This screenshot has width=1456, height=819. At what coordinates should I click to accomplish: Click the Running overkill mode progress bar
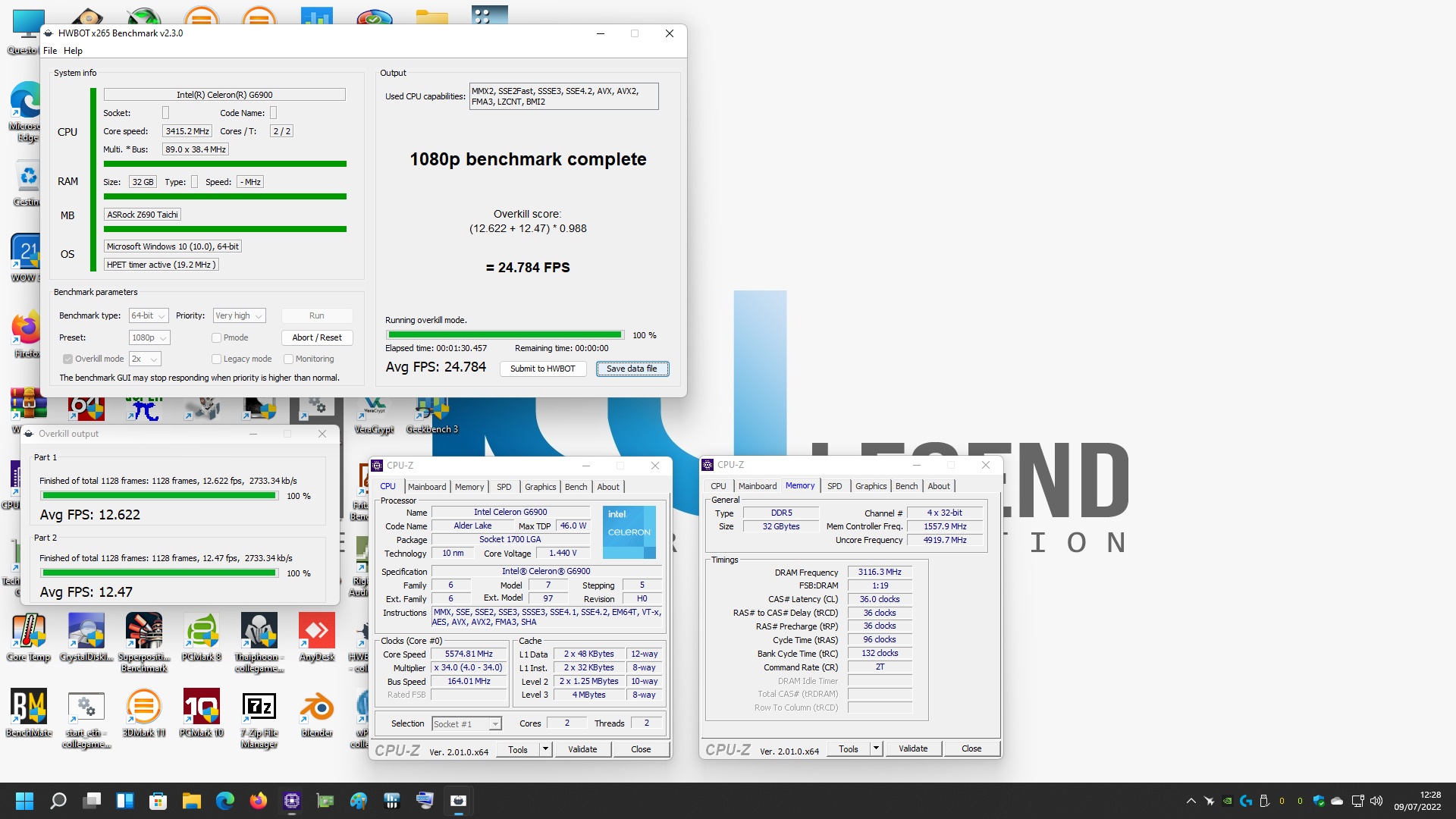(505, 334)
